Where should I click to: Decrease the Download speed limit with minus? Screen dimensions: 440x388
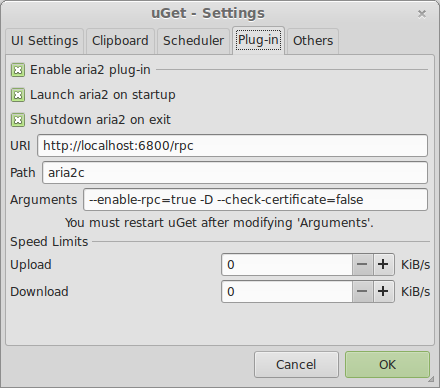(x=362, y=292)
